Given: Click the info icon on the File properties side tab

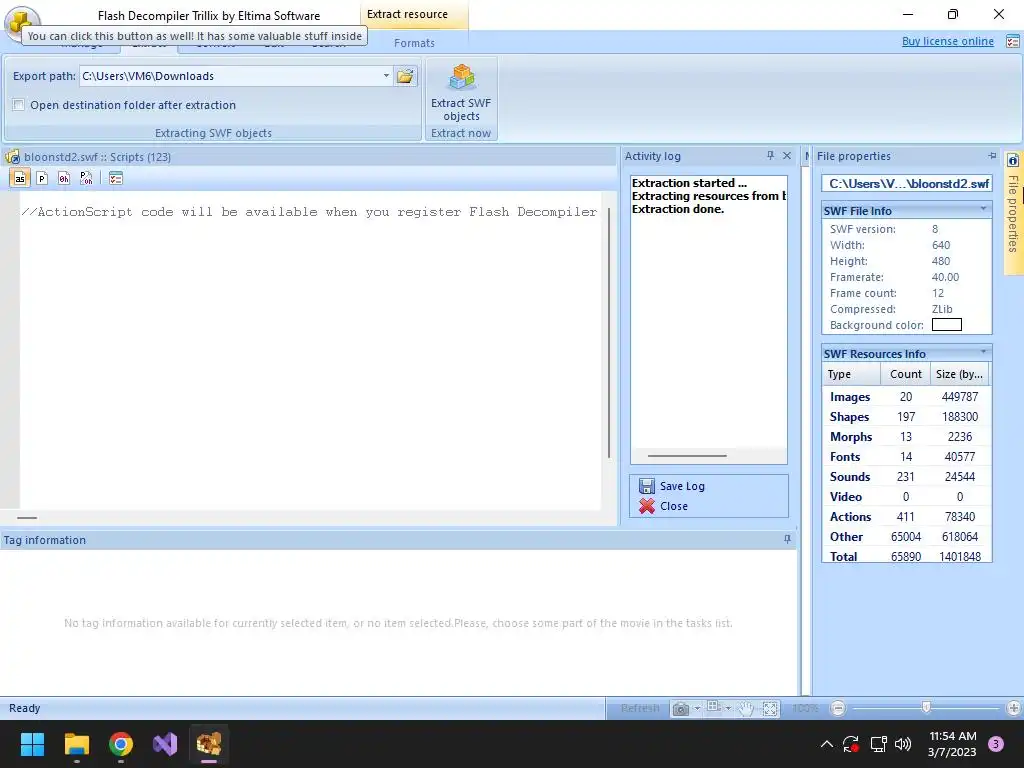Looking at the screenshot, I should tap(1013, 161).
